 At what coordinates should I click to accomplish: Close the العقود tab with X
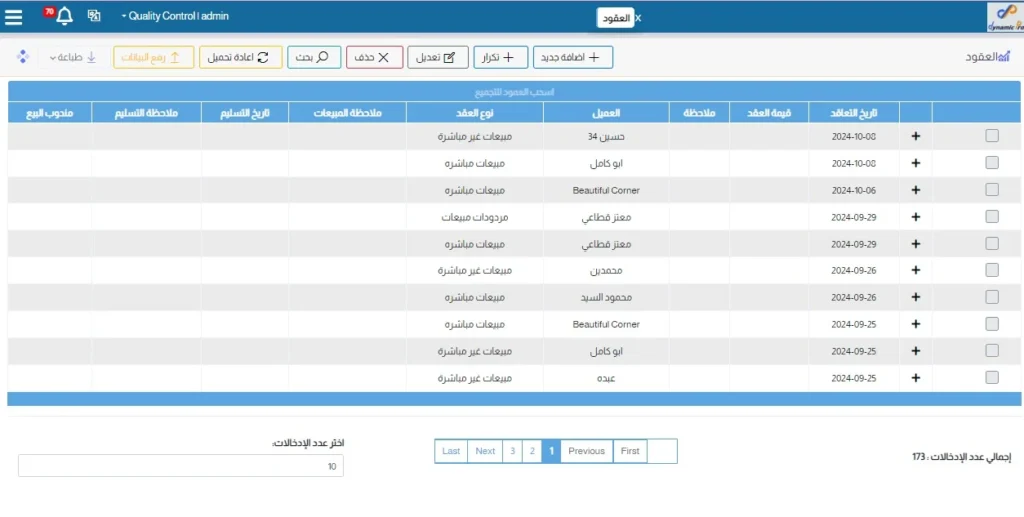[x=639, y=18]
